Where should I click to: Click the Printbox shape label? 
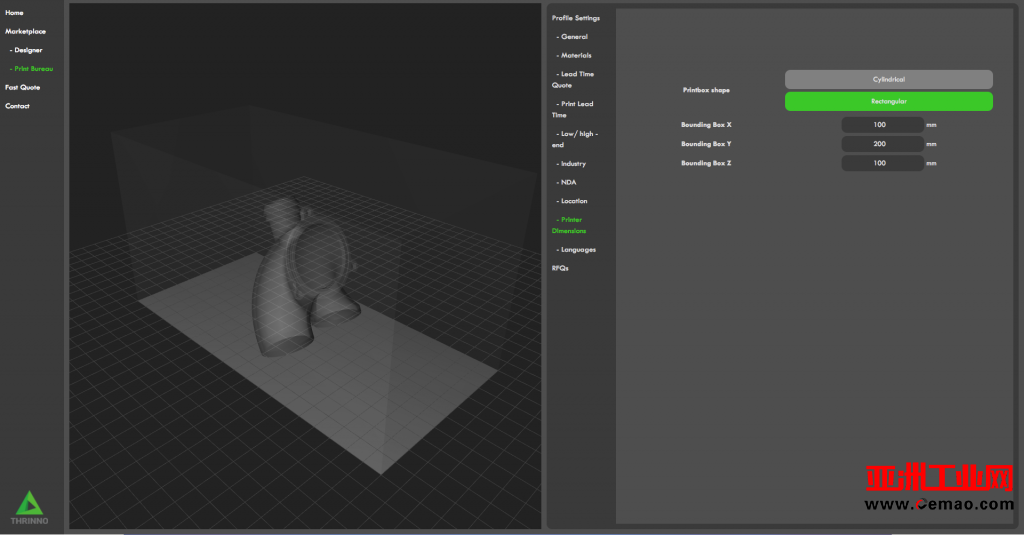[706, 90]
